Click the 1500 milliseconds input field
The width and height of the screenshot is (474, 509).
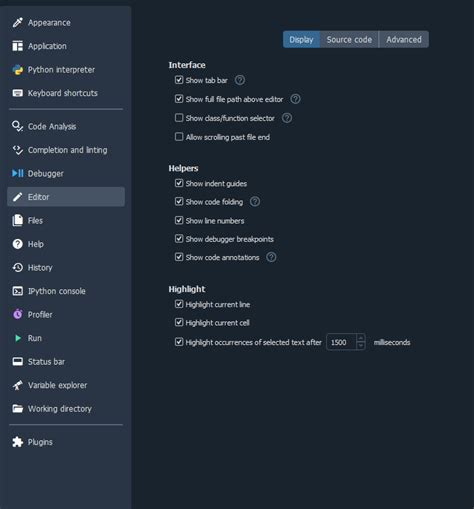click(342, 342)
